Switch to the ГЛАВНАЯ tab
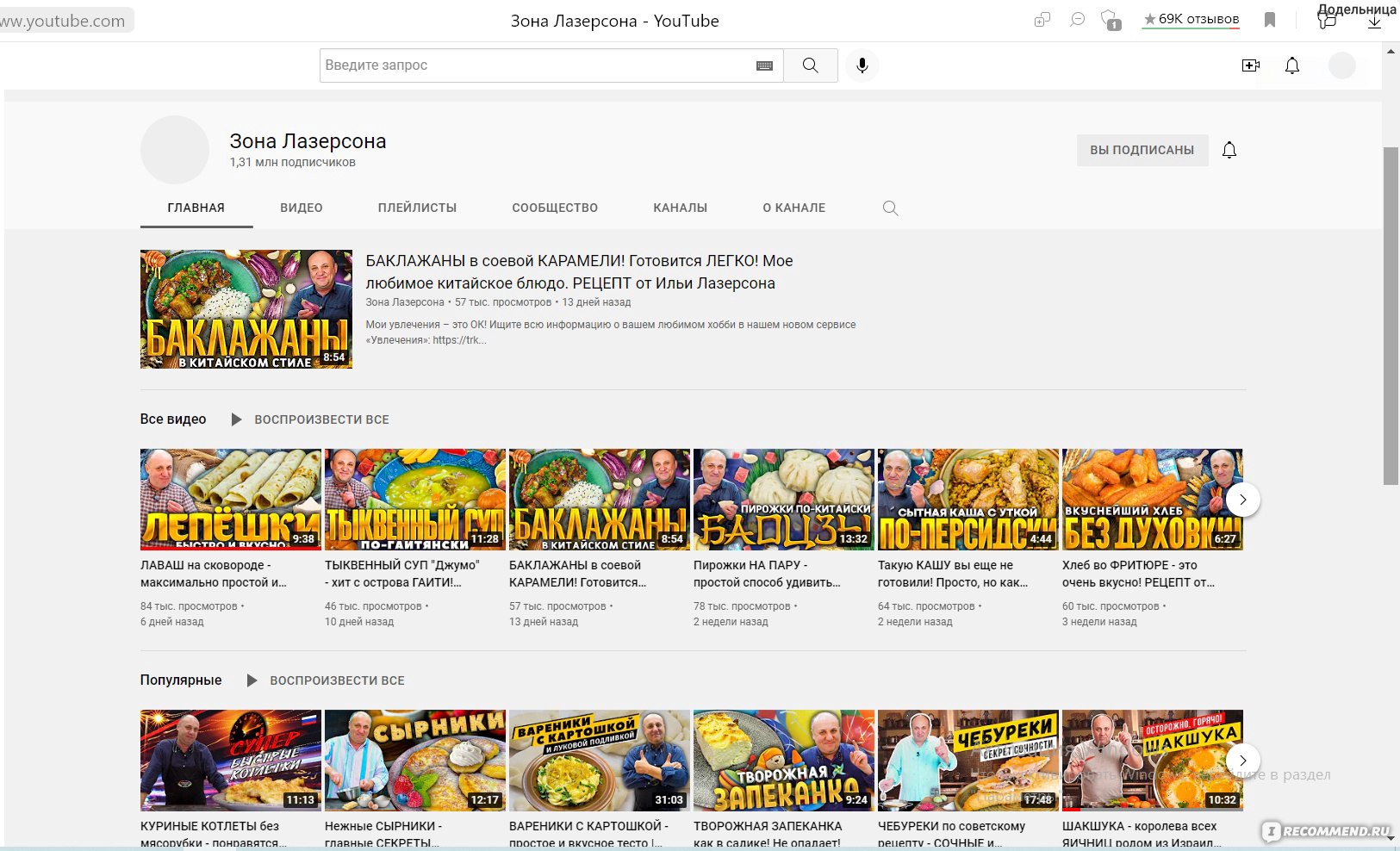The width and height of the screenshot is (1400, 851). (x=196, y=208)
